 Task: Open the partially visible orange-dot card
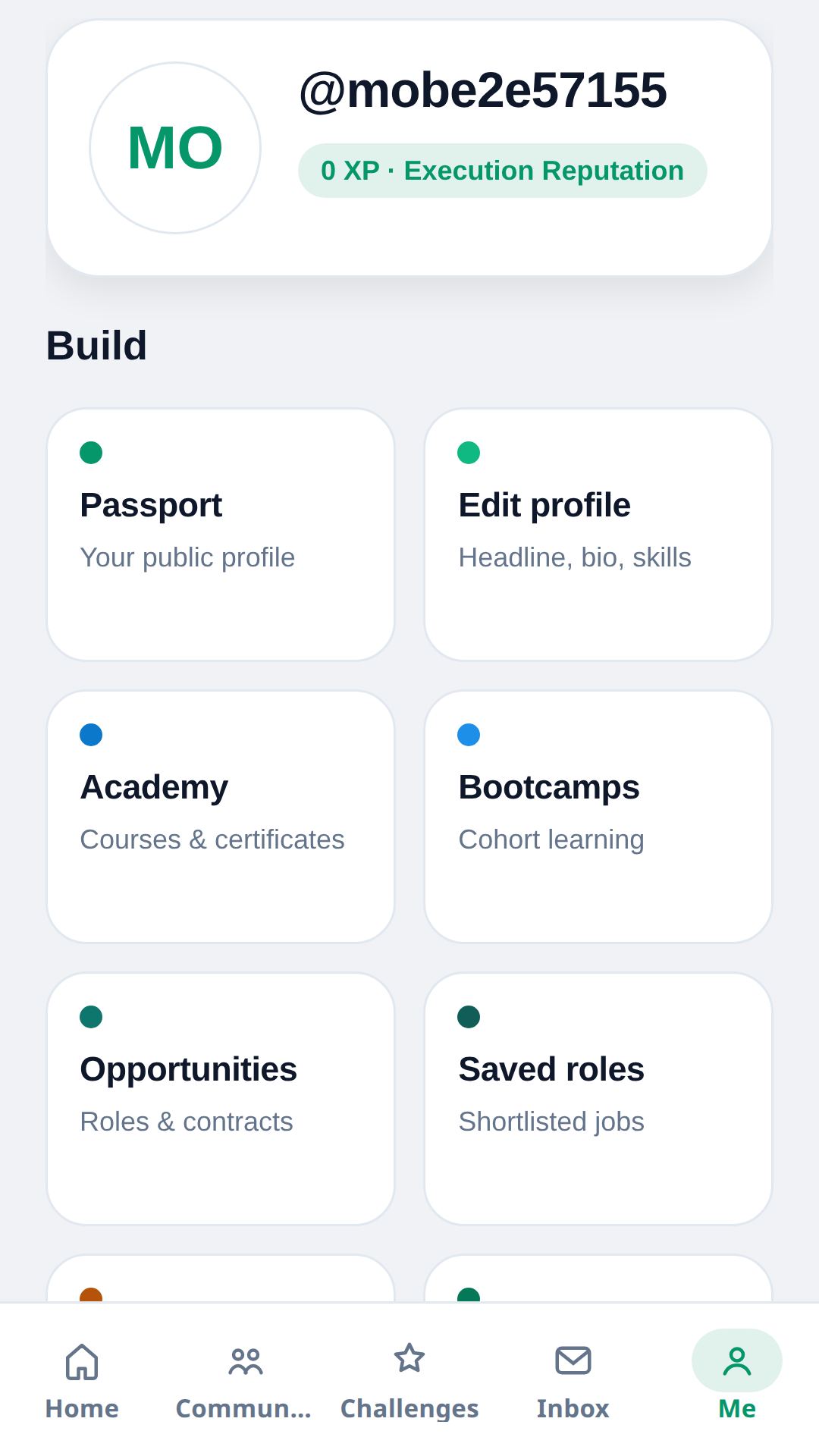[x=221, y=1279]
